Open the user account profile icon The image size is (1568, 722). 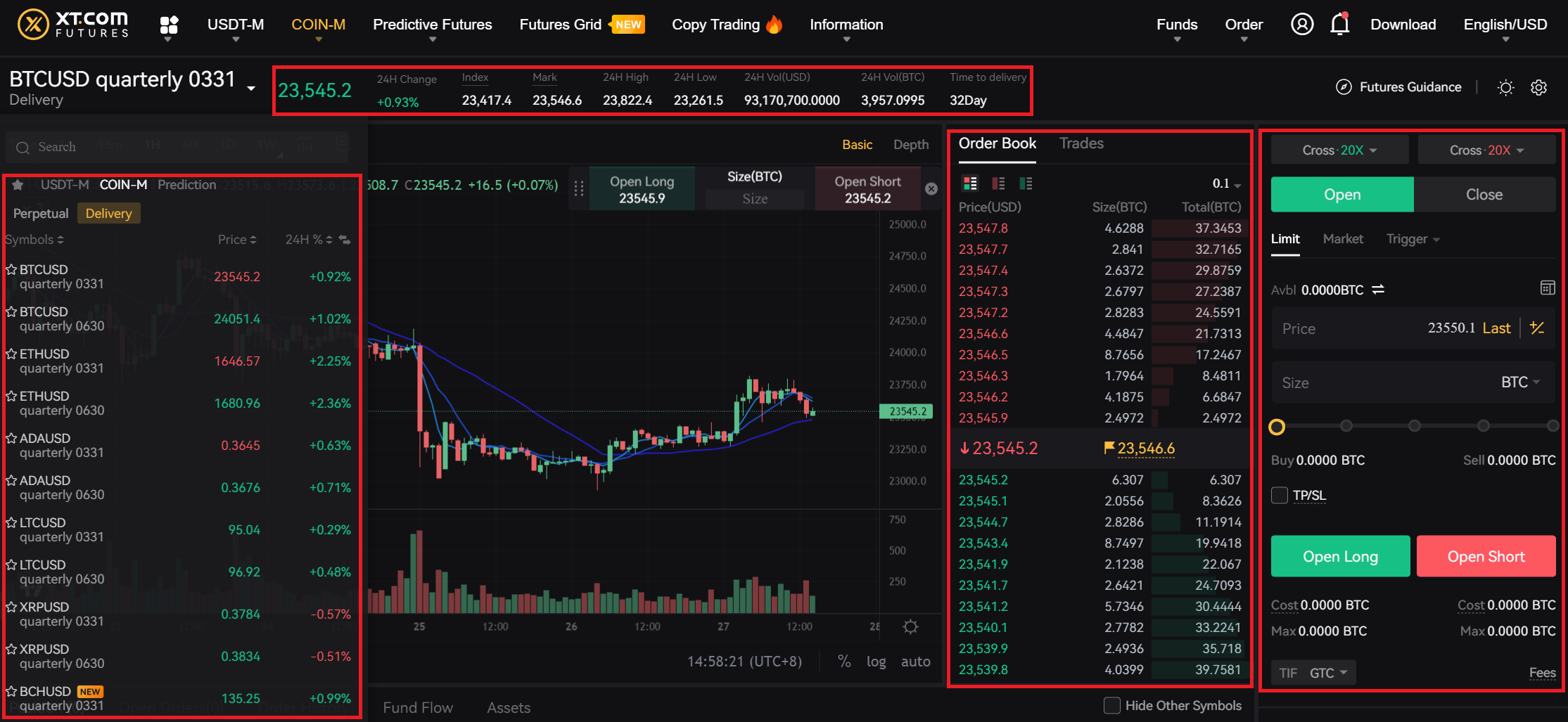point(1302,25)
